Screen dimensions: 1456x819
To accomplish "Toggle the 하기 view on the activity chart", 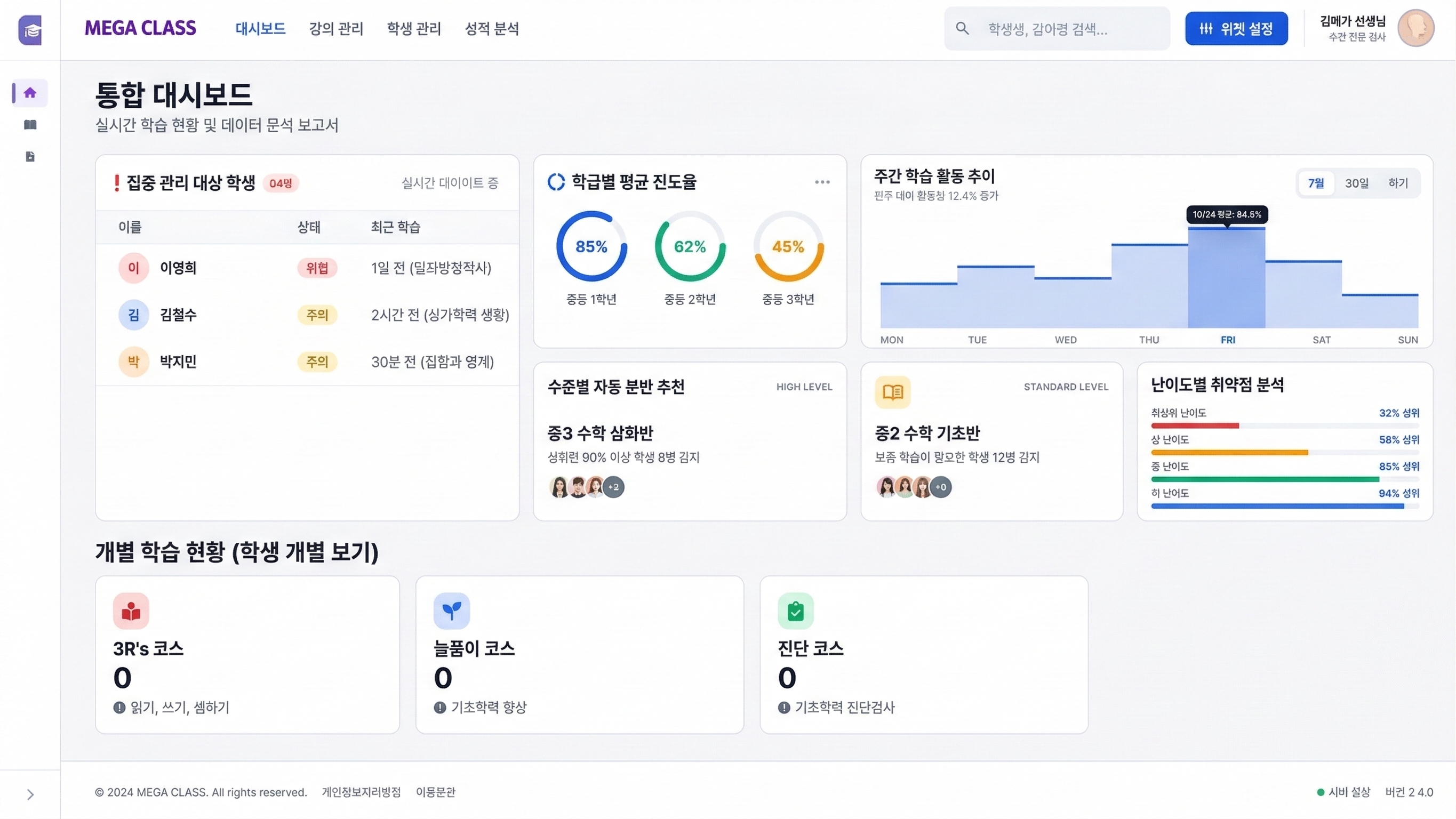I will click(x=1398, y=182).
